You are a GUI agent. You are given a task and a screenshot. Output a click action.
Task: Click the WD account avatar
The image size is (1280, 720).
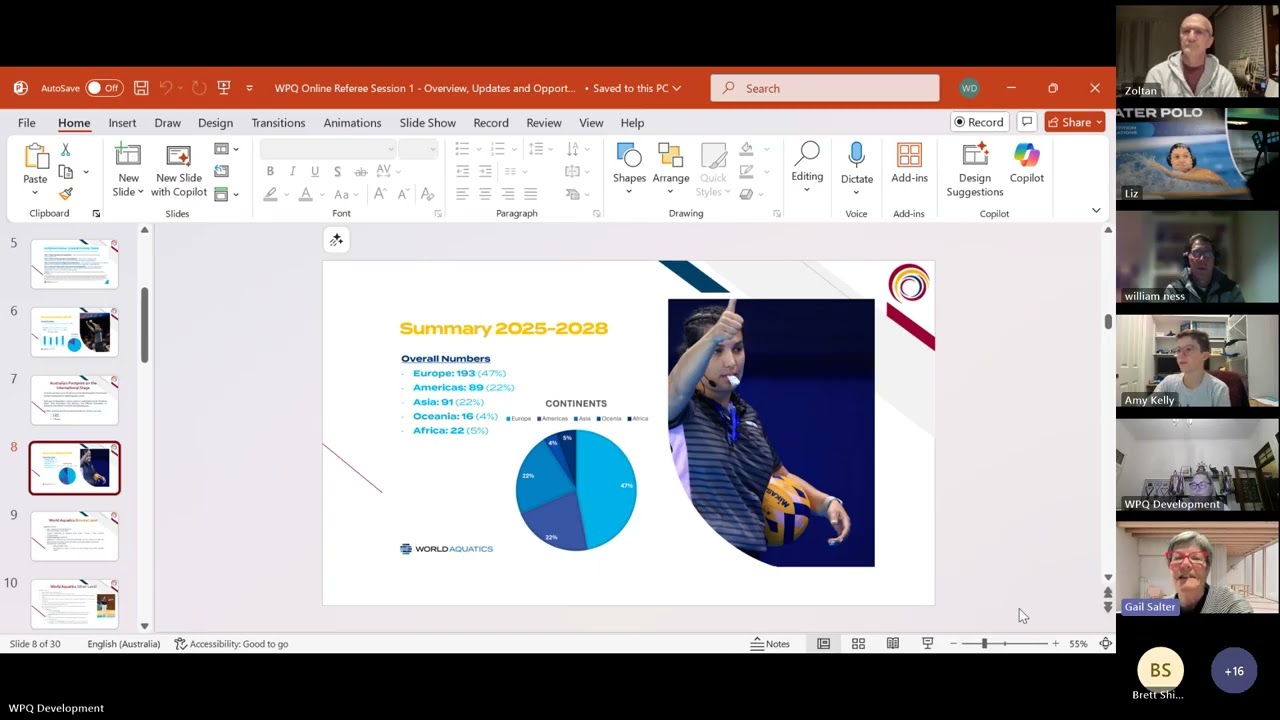click(969, 88)
